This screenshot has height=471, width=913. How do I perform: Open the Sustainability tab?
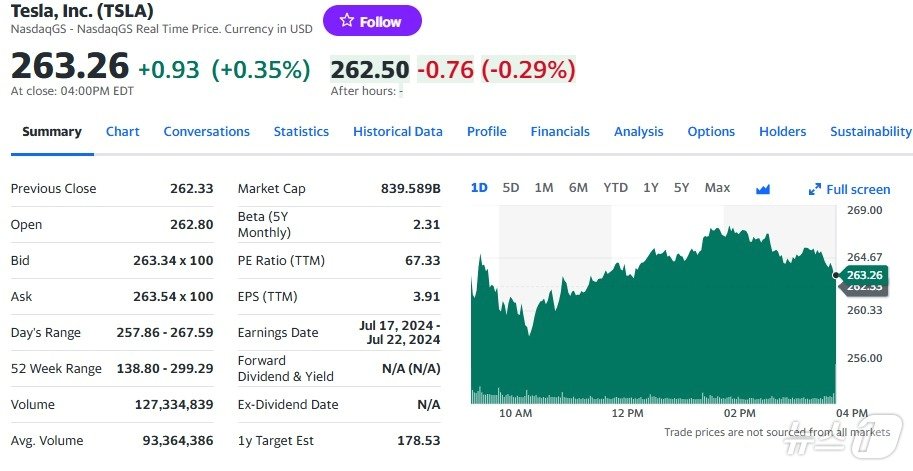[870, 132]
